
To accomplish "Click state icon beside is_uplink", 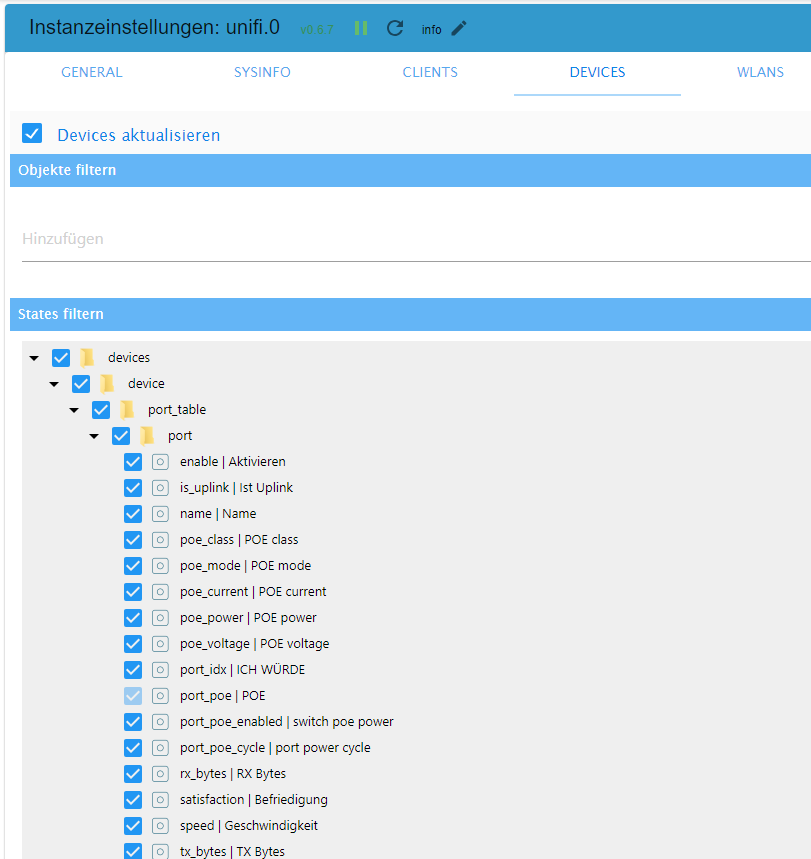I will (x=160, y=488).
